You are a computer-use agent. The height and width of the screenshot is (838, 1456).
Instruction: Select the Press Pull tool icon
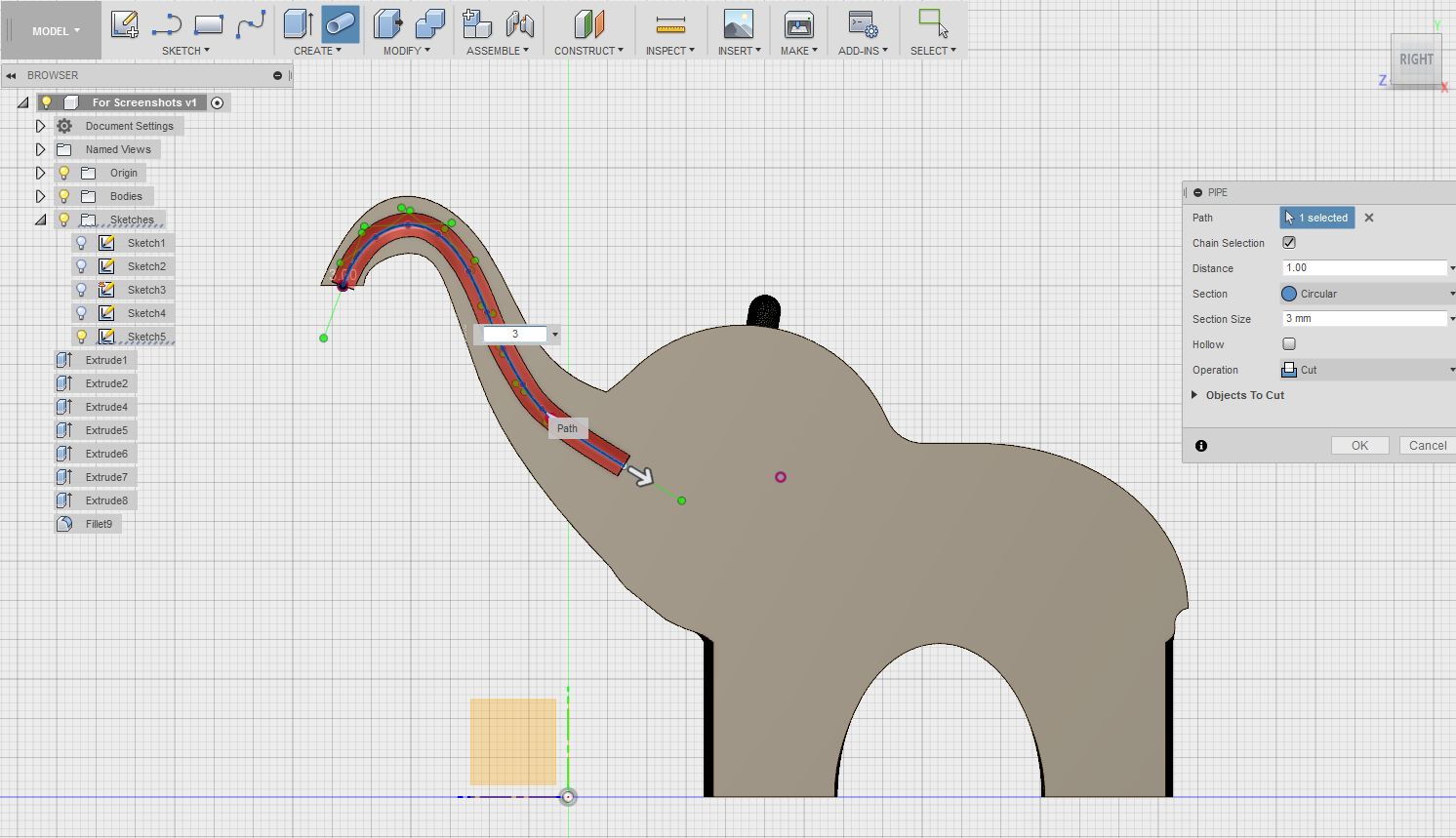pos(388,23)
